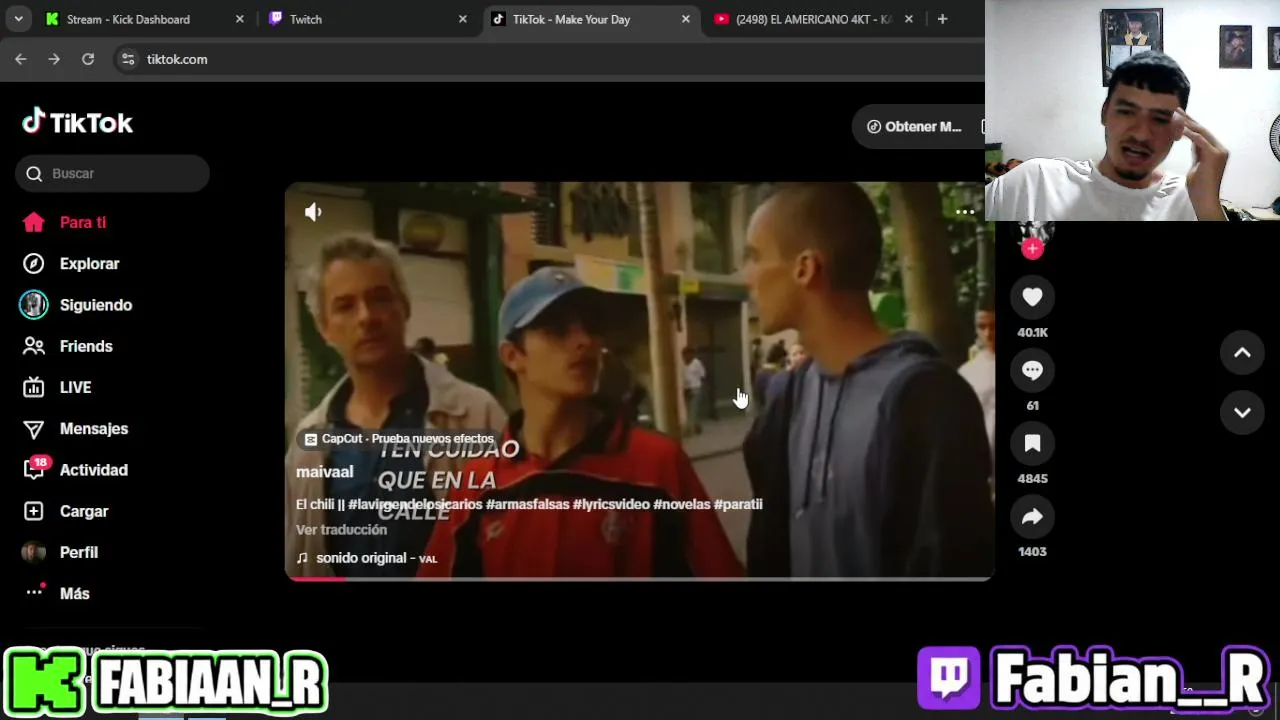Open Actividad notifications
Screen dimensions: 1280x720
click(75, 469)
